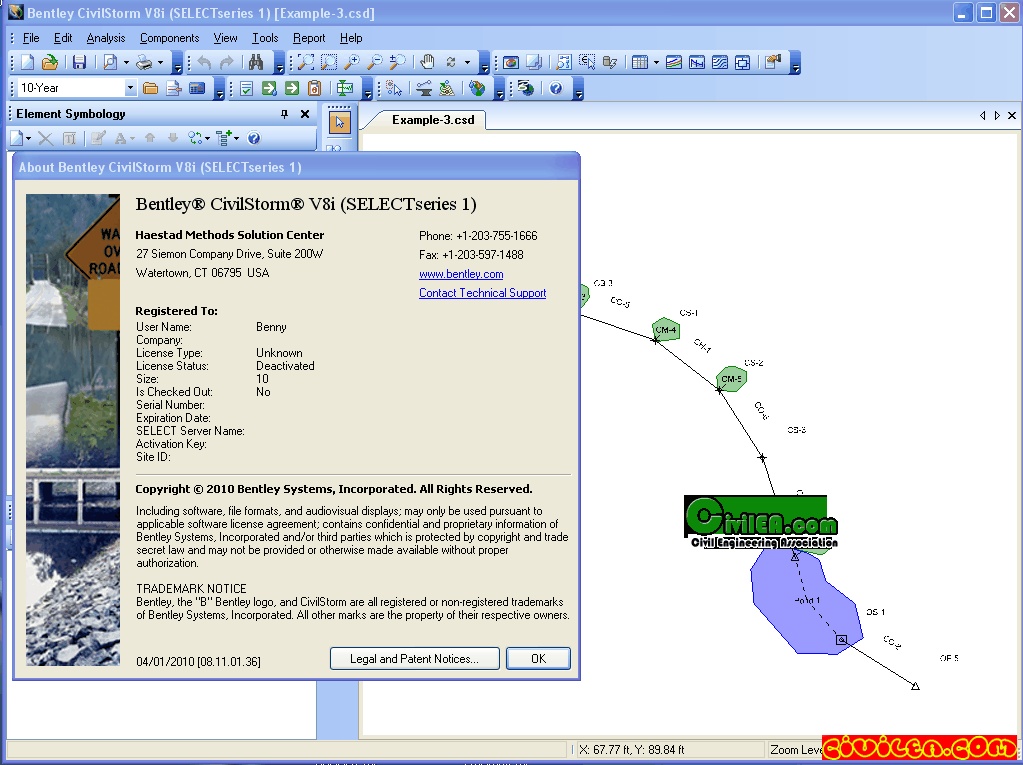
Task: Select the CM-5 catchment in the drawing
Action: (731, 378)
